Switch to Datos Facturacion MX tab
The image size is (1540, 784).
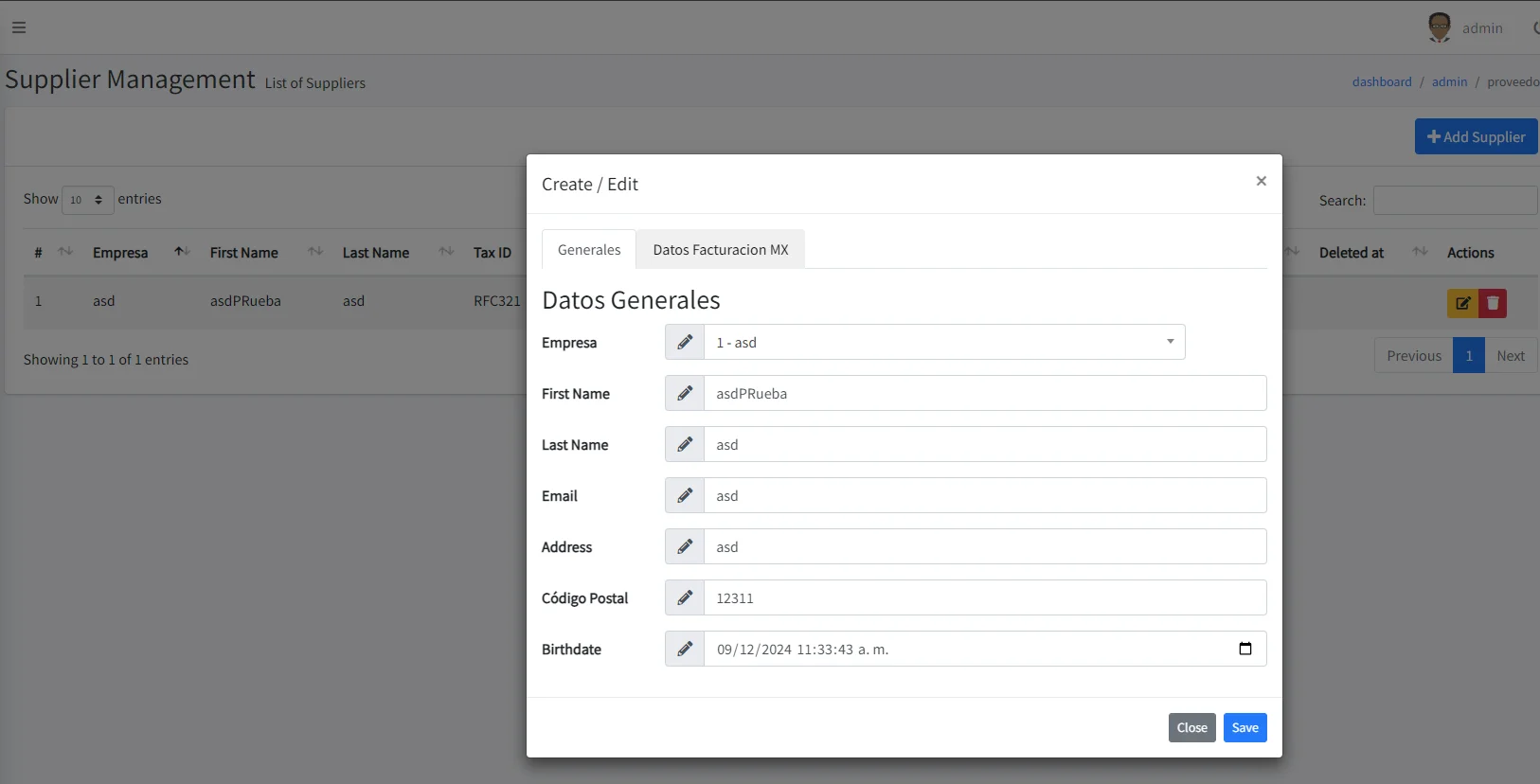pos(720,250)
